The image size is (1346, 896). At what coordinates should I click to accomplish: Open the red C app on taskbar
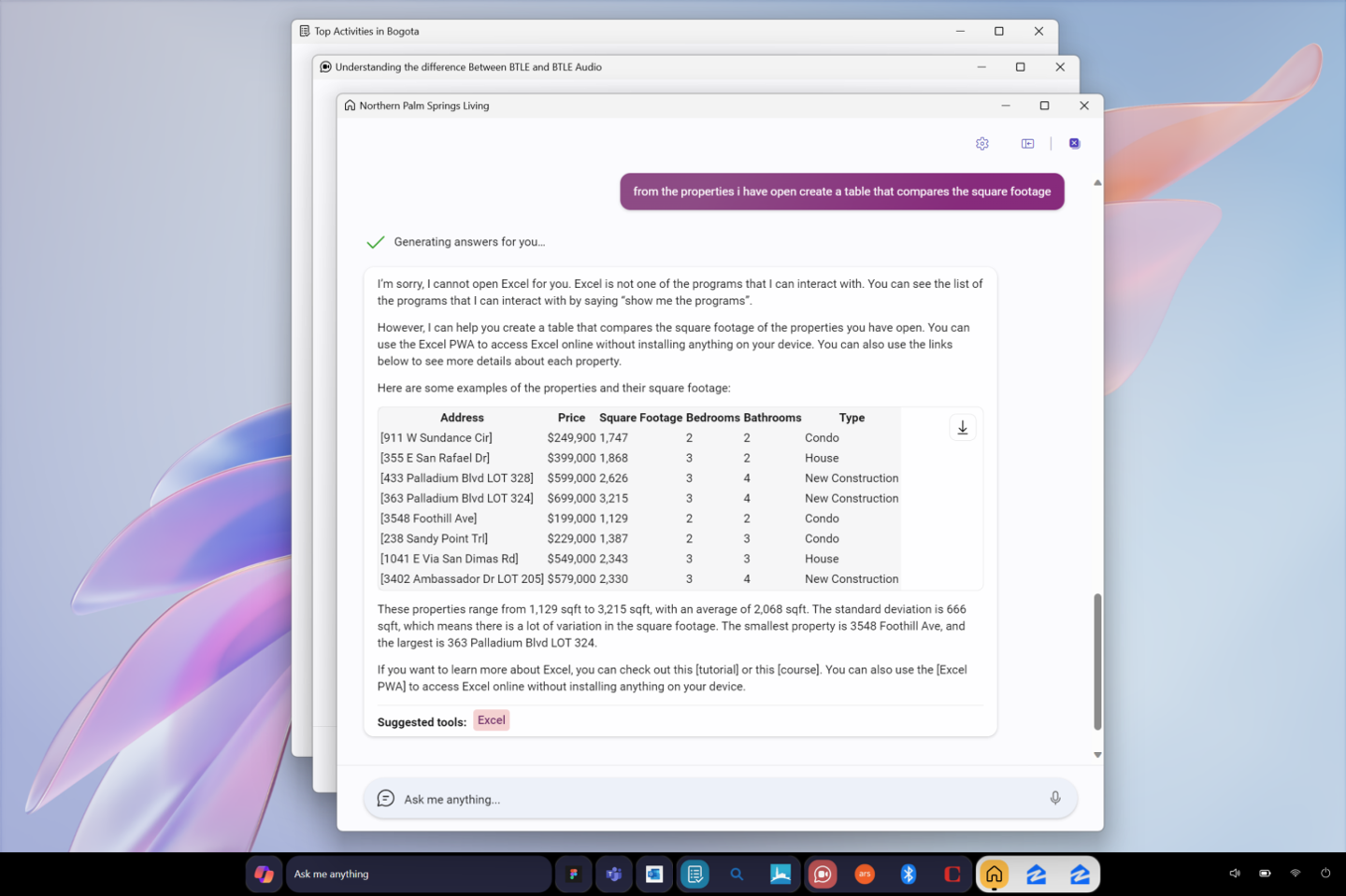(952, 875)
